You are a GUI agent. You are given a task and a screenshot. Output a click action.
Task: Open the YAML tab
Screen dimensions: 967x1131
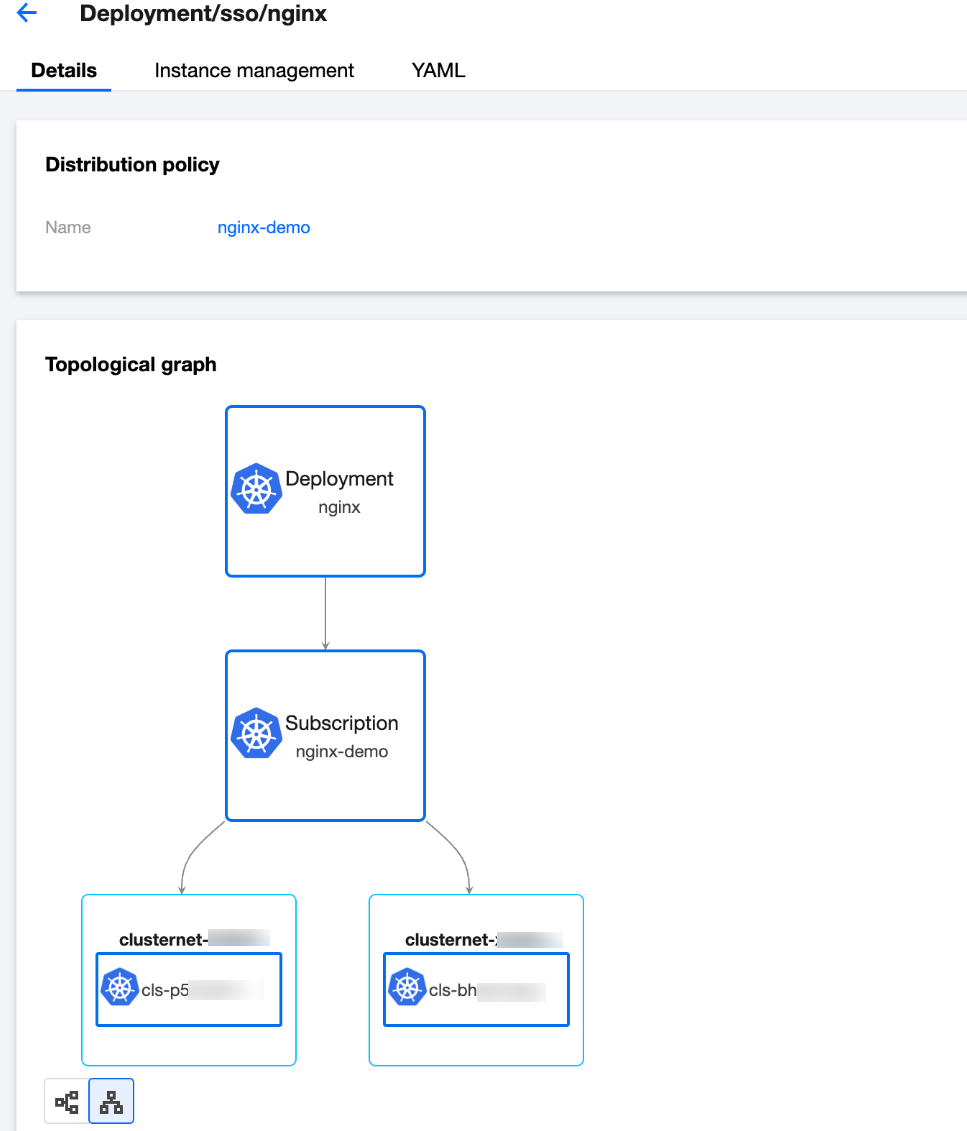(438, 71)
